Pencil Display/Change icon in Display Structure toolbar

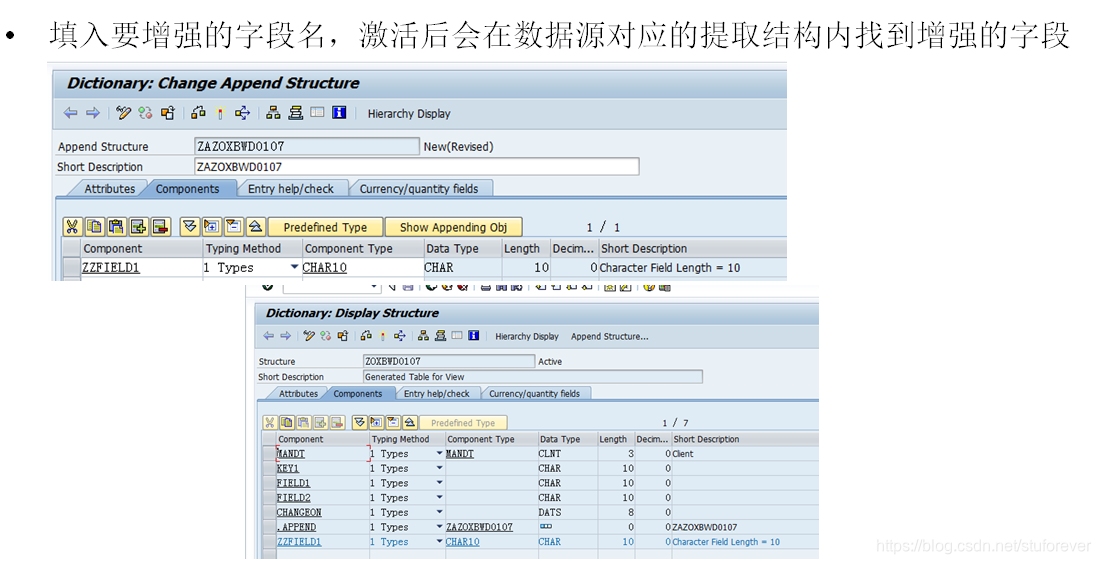[x=309, y=336]
